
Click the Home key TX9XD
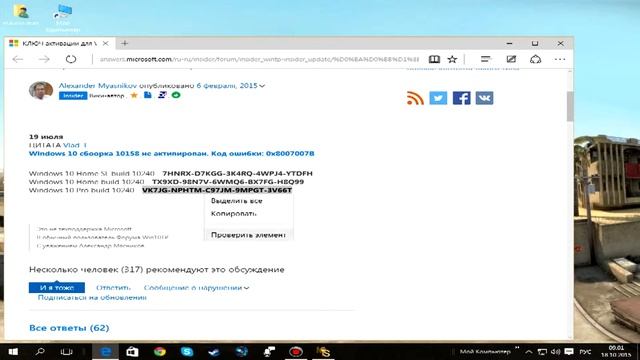pos(228,182)
